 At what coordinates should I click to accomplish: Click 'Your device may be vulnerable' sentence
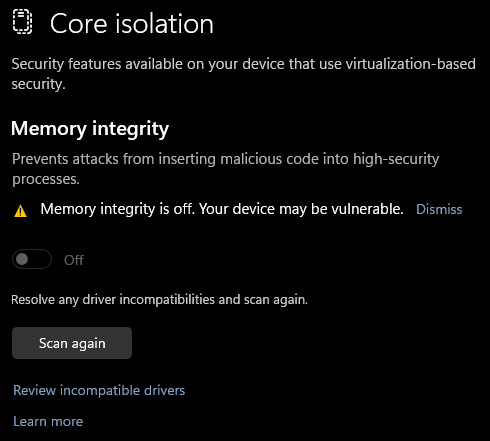pos(301,209)
